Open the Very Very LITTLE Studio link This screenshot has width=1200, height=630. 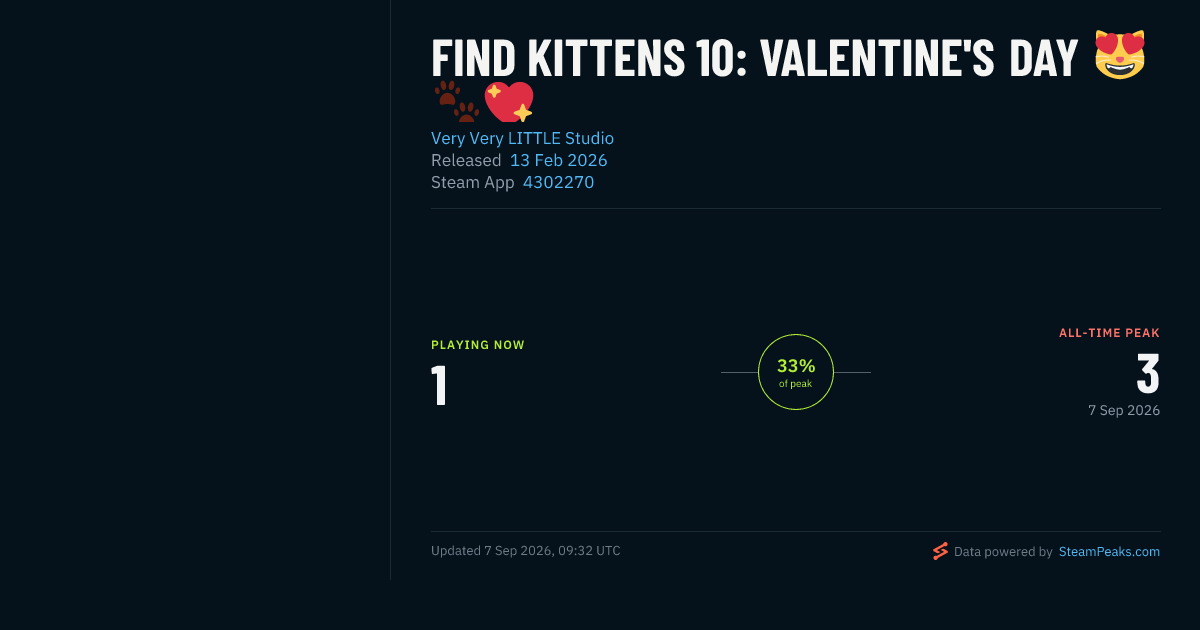click(522, 138)
